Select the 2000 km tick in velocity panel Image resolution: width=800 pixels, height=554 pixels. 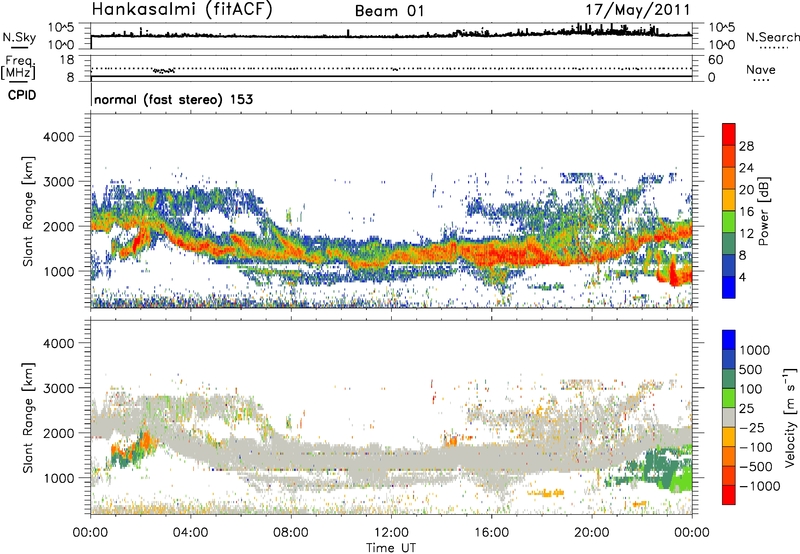click(59, 433)
